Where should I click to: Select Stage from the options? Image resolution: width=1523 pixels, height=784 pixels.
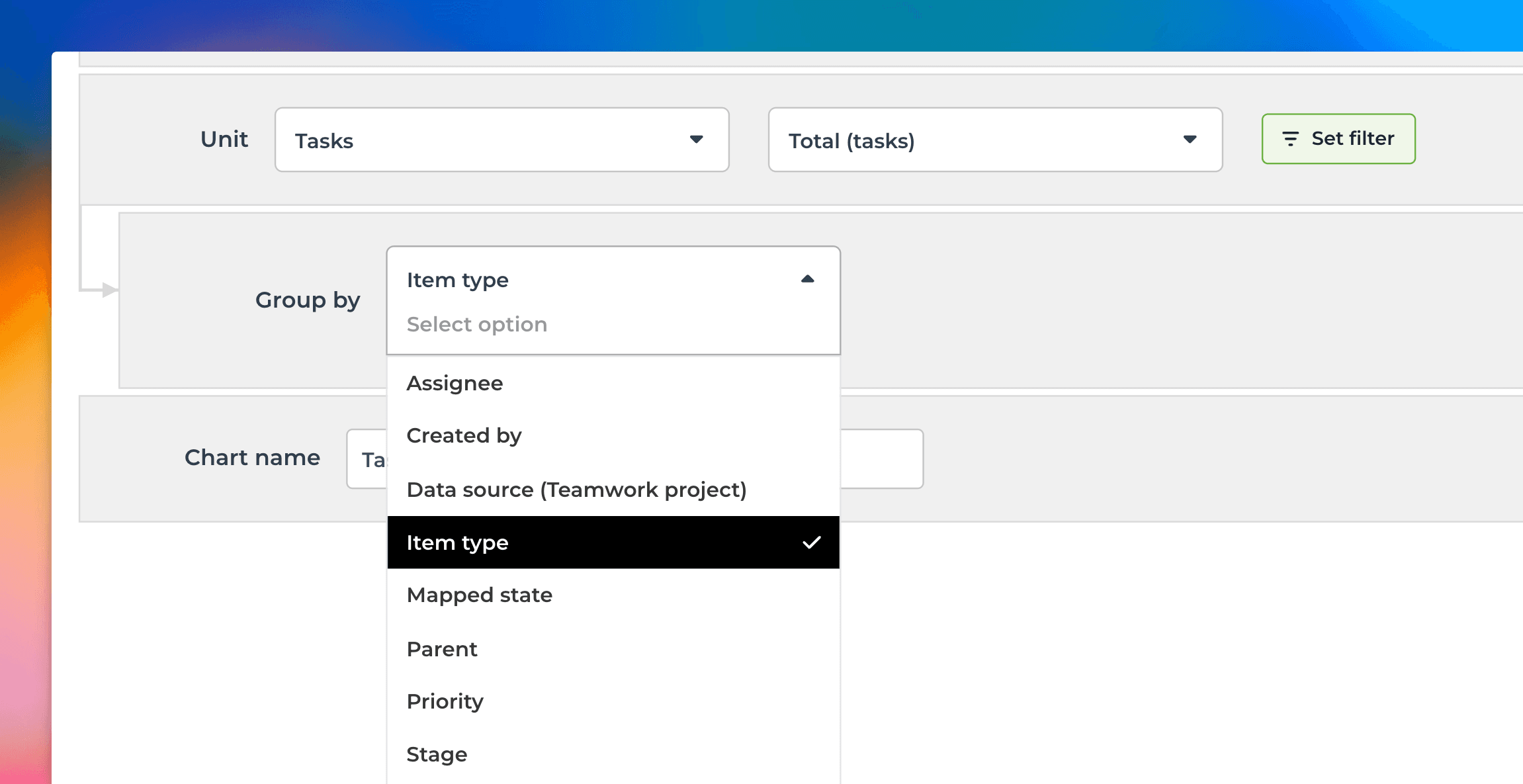tap(437, 755)
